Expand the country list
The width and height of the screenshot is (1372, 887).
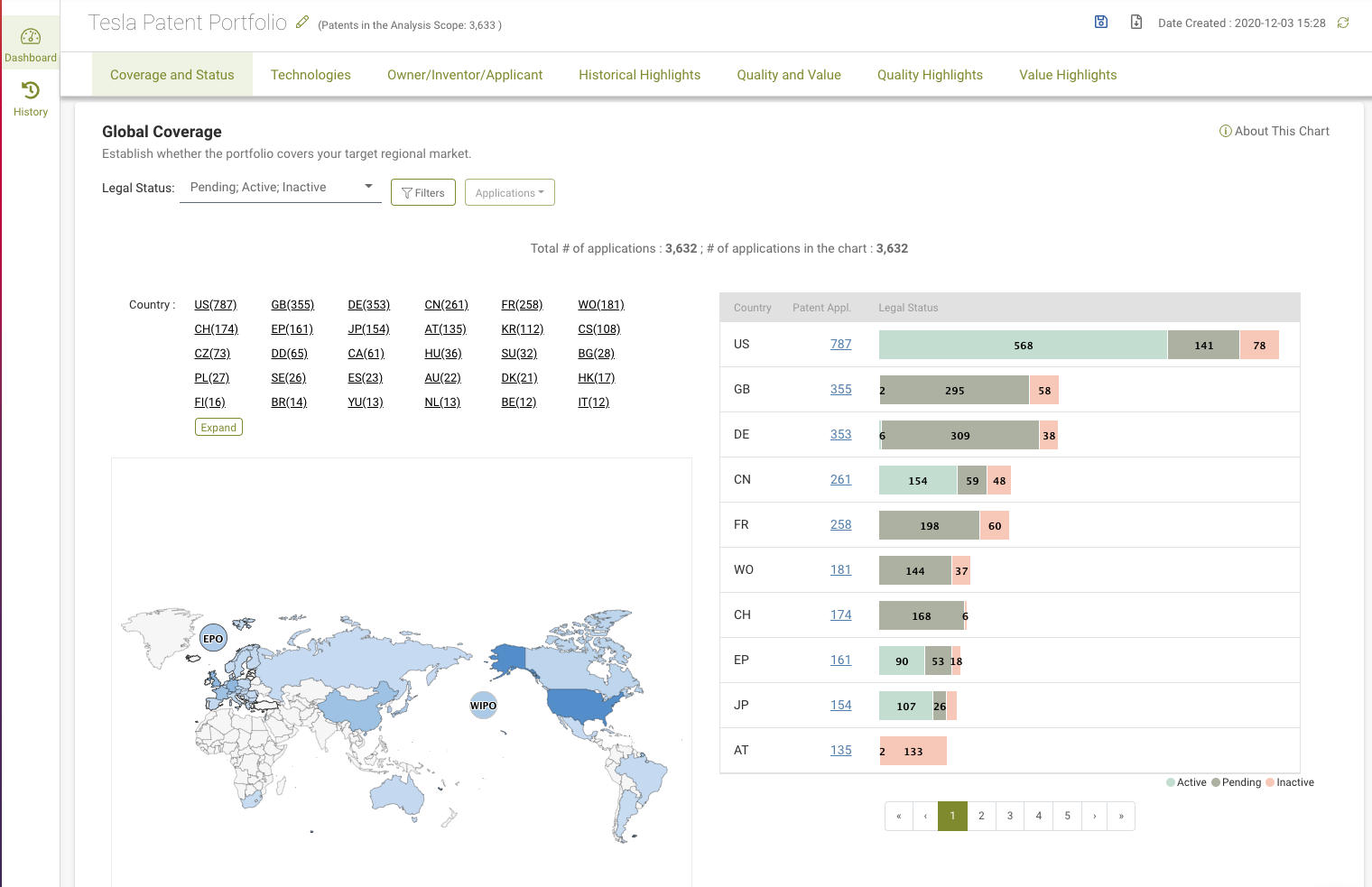[218, 427]
